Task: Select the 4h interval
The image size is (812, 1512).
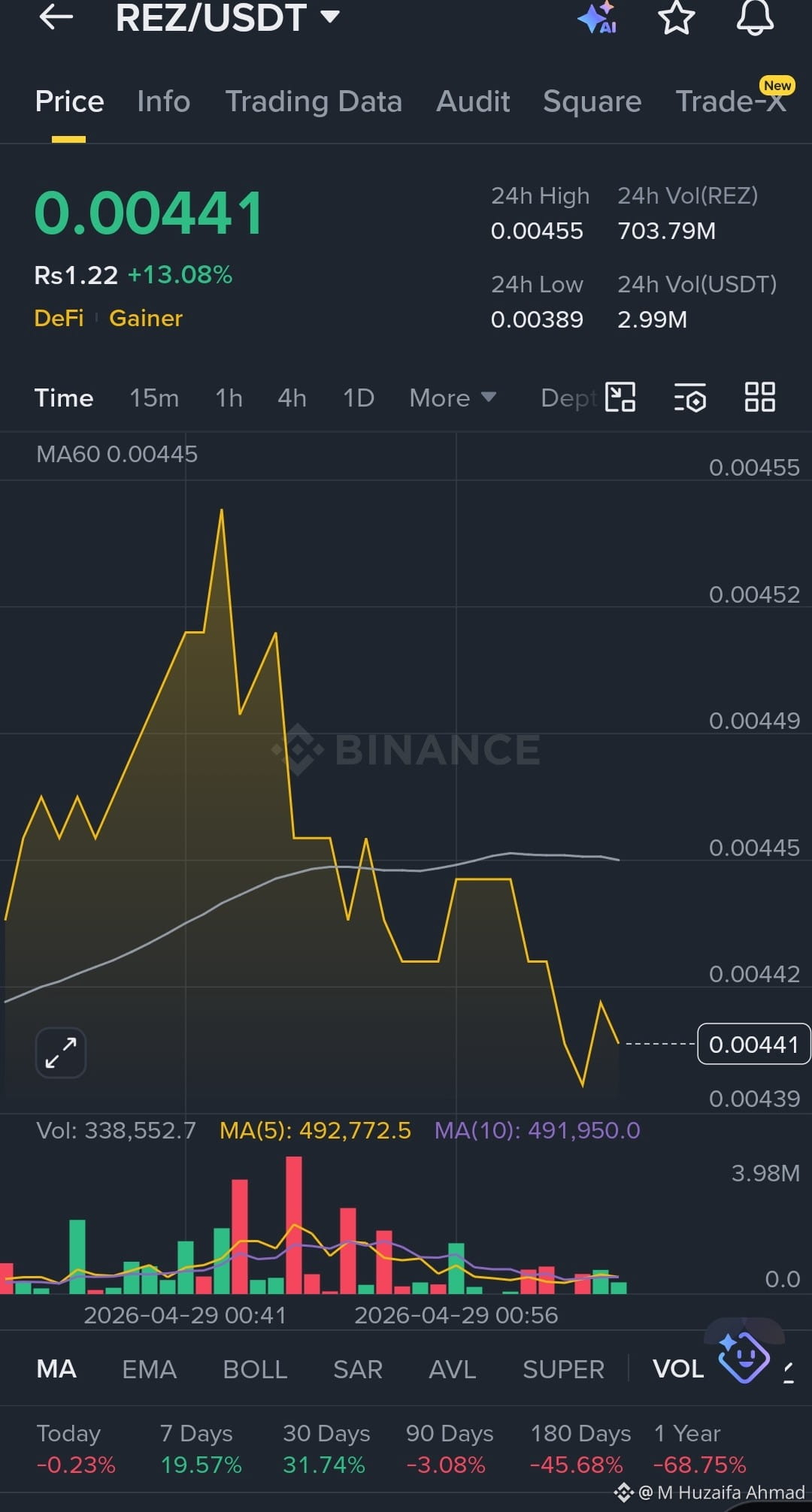Action: pos(292,398)
